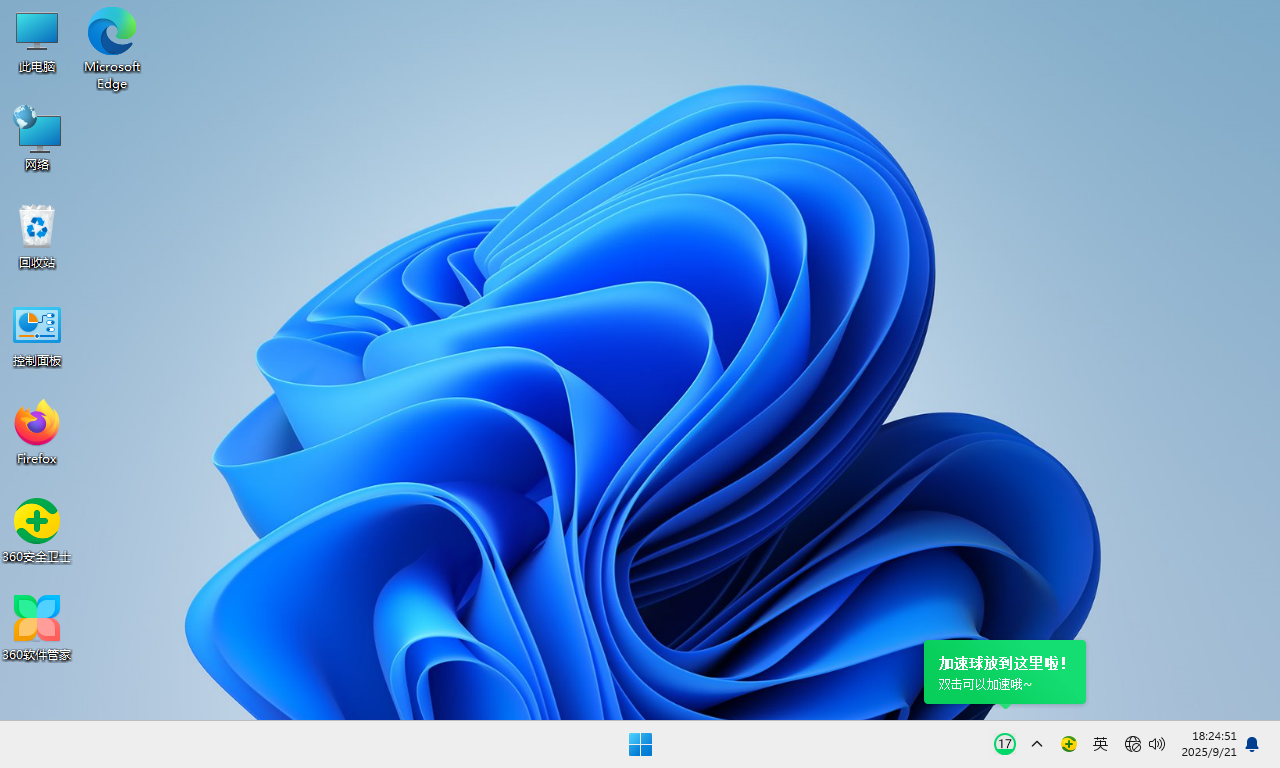Screen dimensions: 1280x768
Task: Expand hidden tray icons with the chevron
Action: [x=1037, y=744]
